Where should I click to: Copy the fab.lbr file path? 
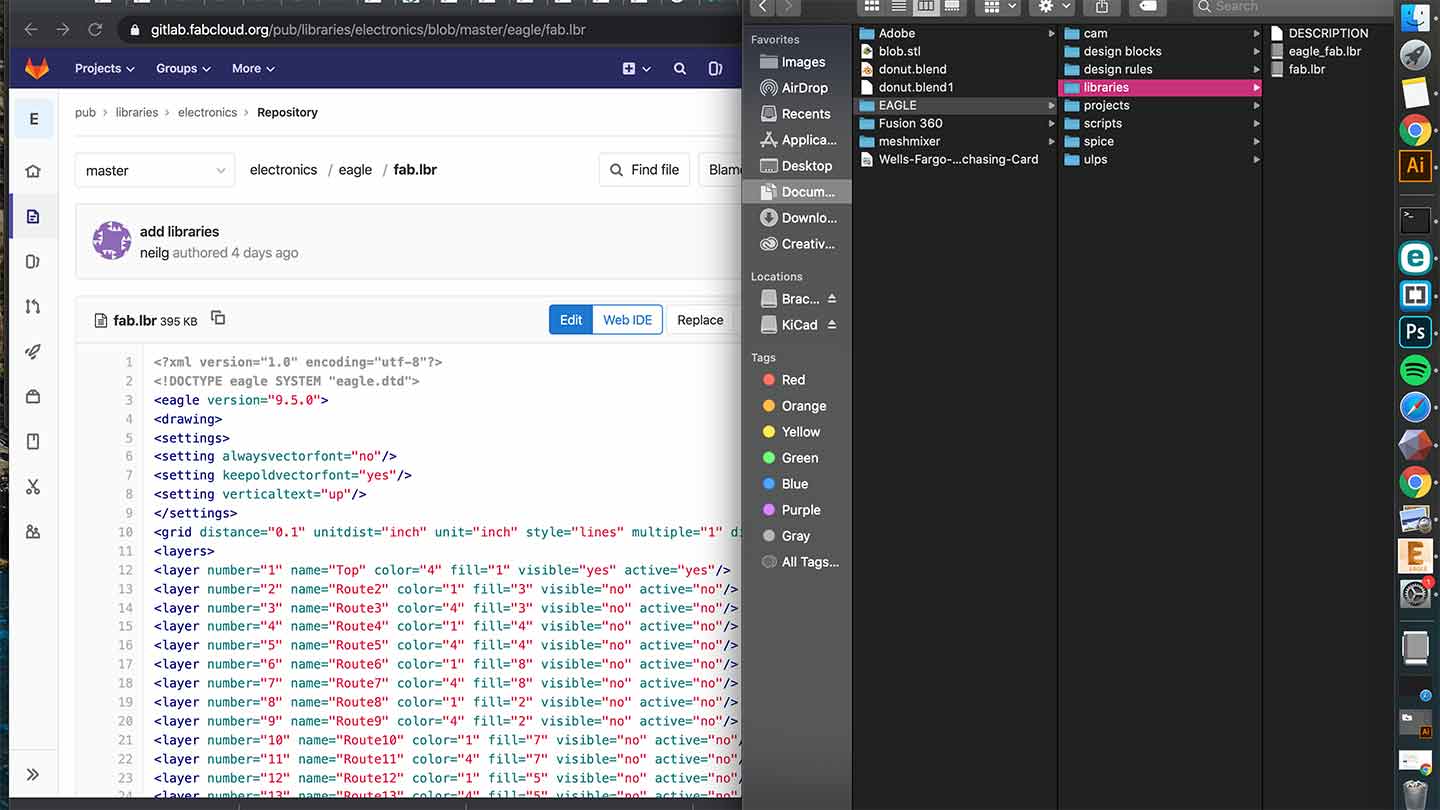click(218, 318)
